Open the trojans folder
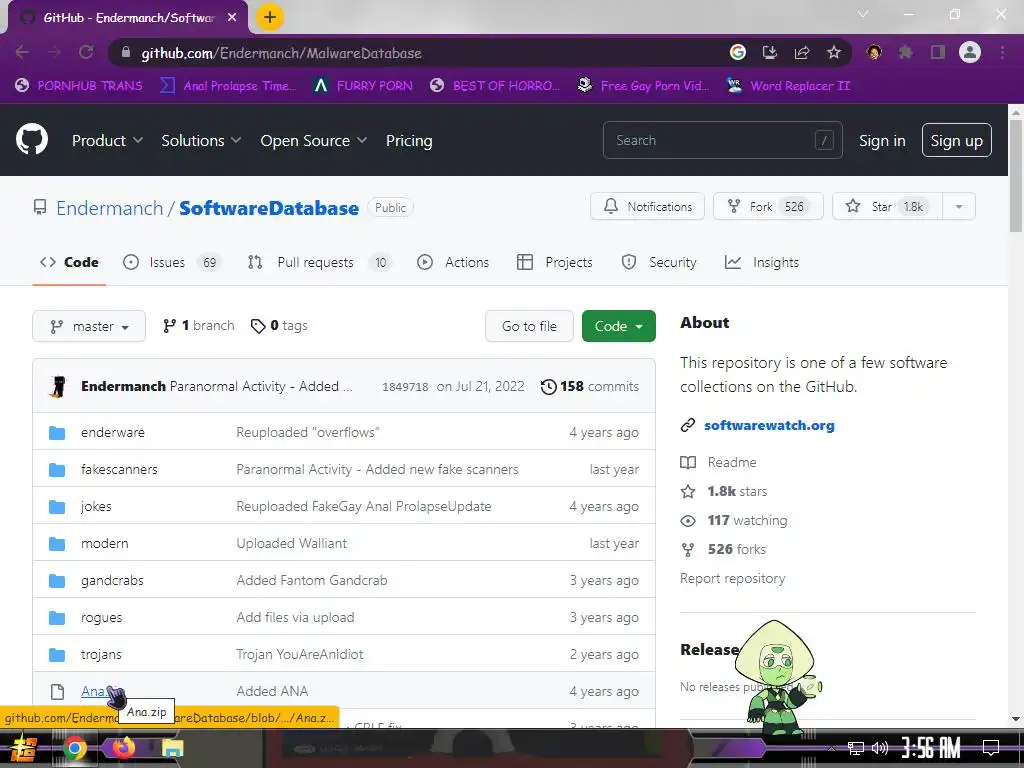1024x768 pixels. [101, 654]
